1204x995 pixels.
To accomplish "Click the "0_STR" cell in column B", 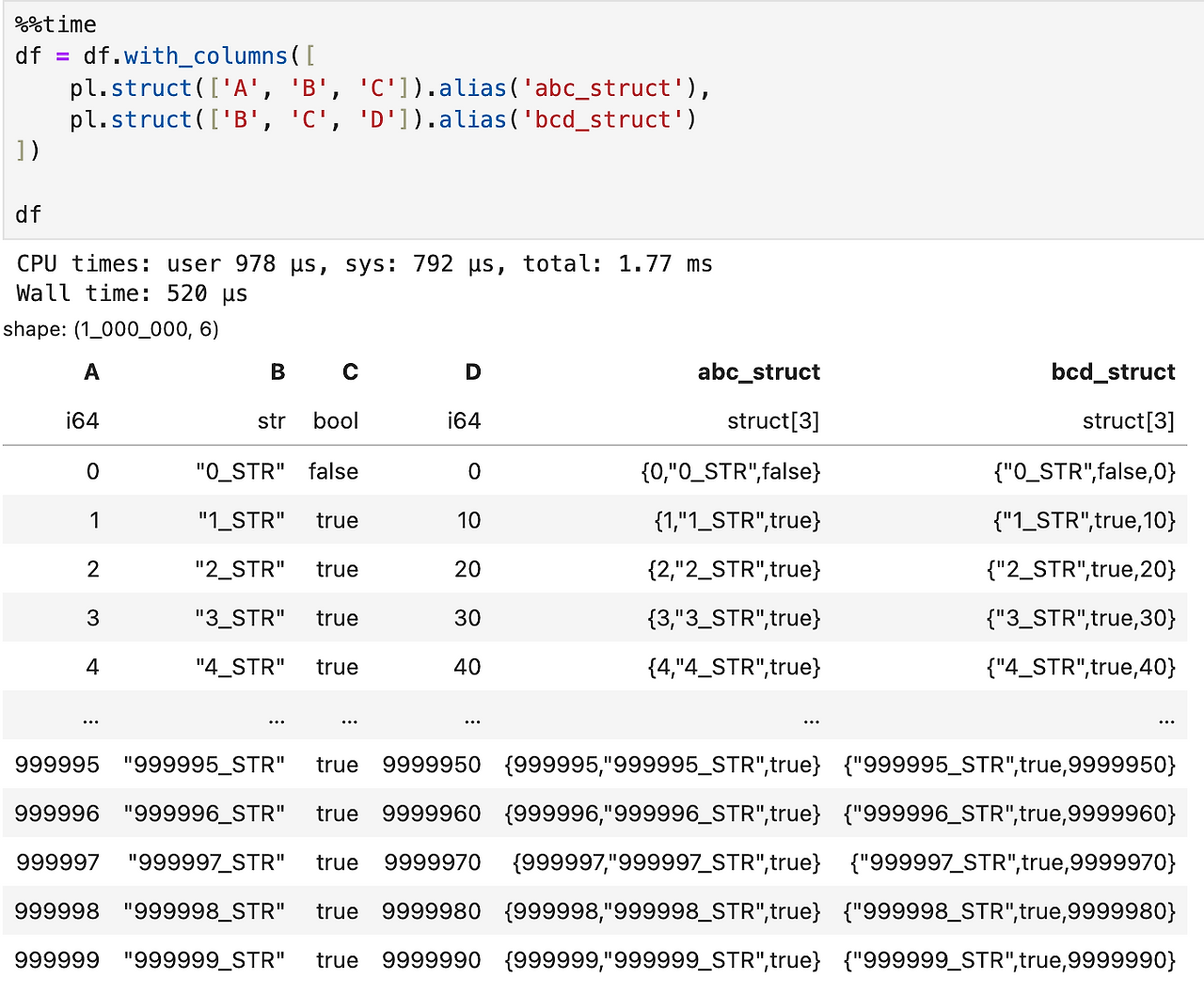I will (x=241, y=471).
